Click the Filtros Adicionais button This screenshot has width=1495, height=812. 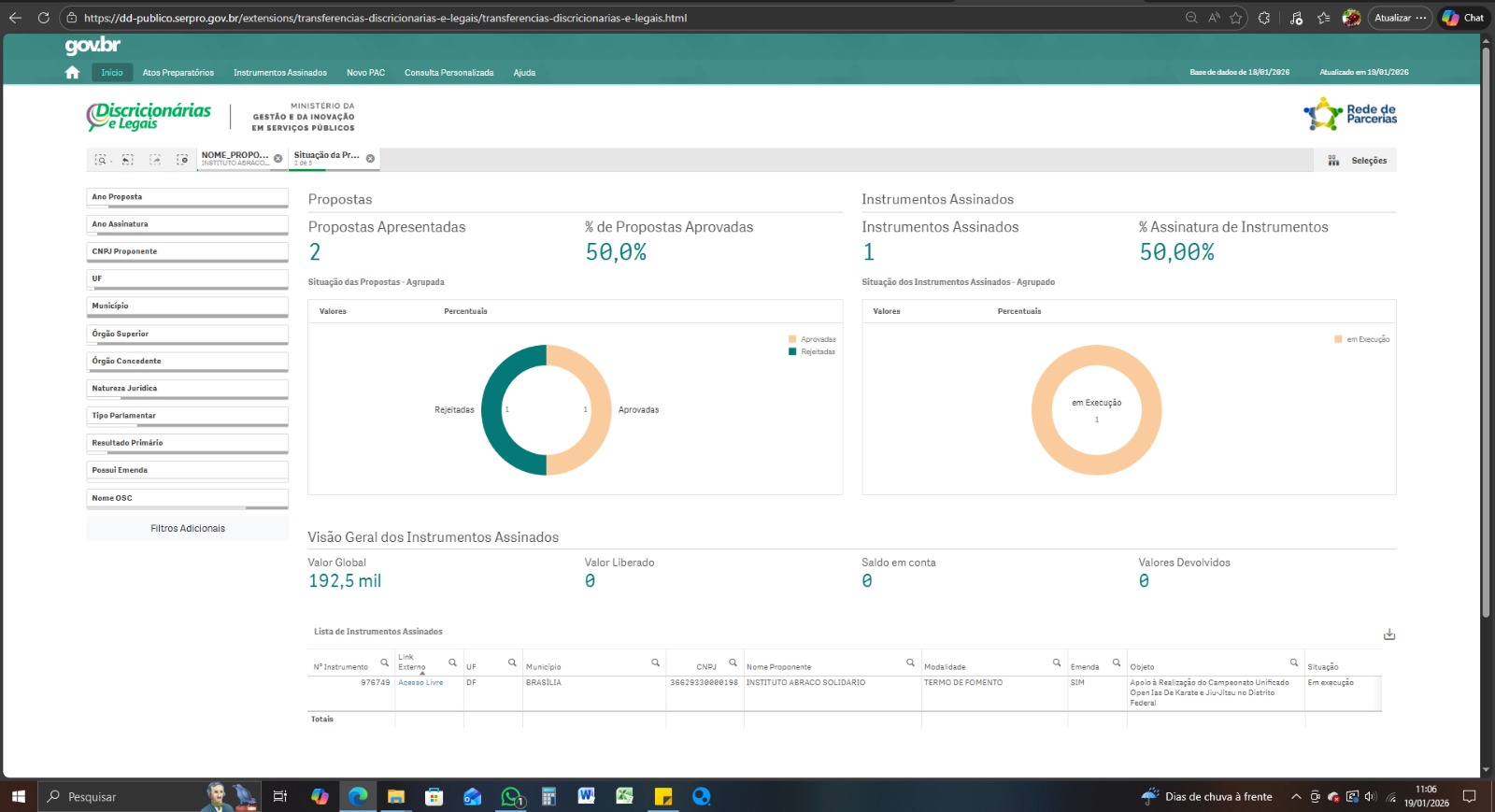[188, 529]
